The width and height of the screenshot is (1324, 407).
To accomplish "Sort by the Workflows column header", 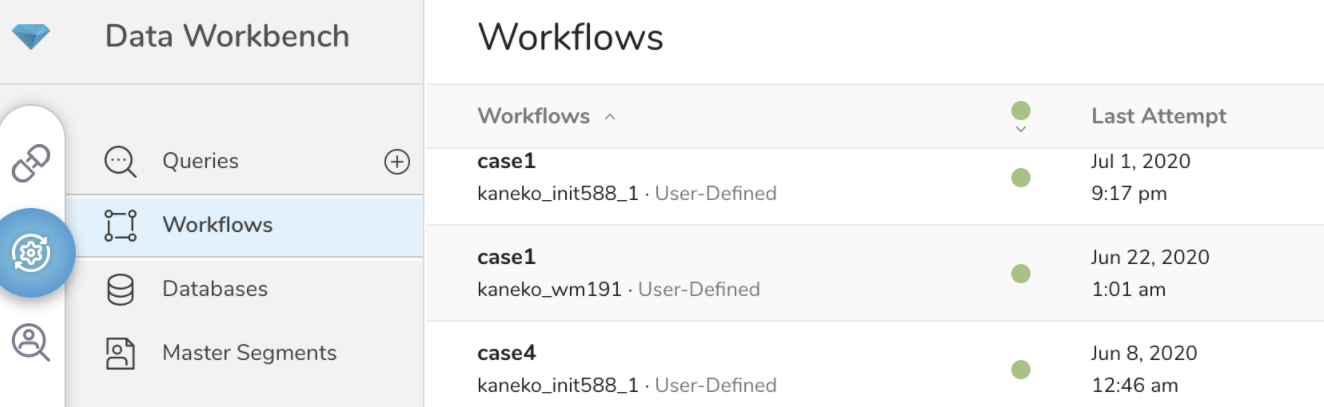I will coord(534,116).
